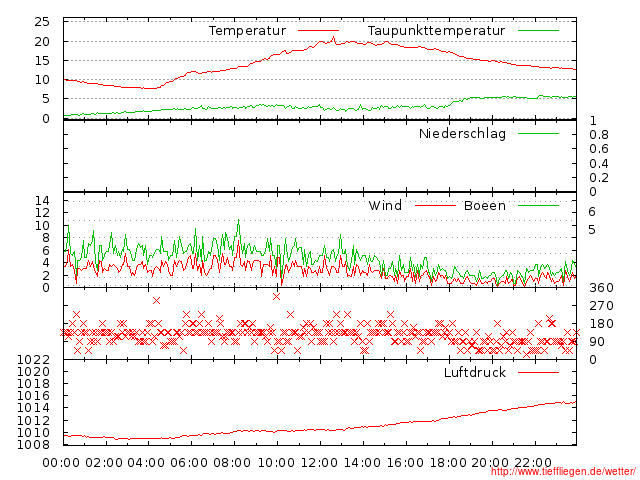Click the 04:00 time axis label
This screenshot has width=640, height=480.
146,463
